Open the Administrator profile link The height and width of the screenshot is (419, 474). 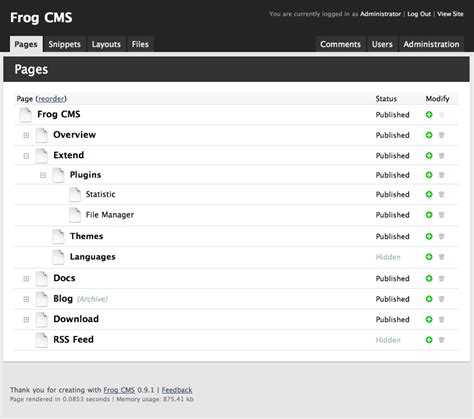380,14
